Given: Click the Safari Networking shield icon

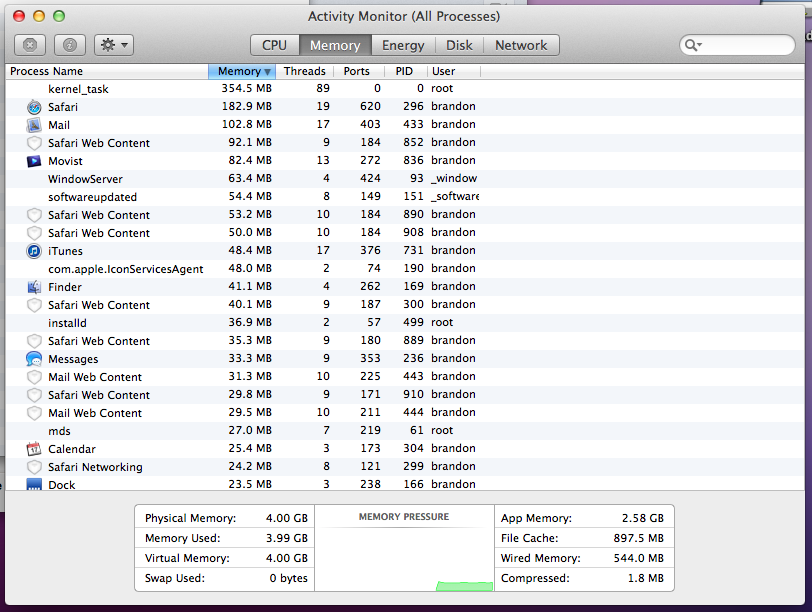Looking at the screenshot, I should point(34,467).
